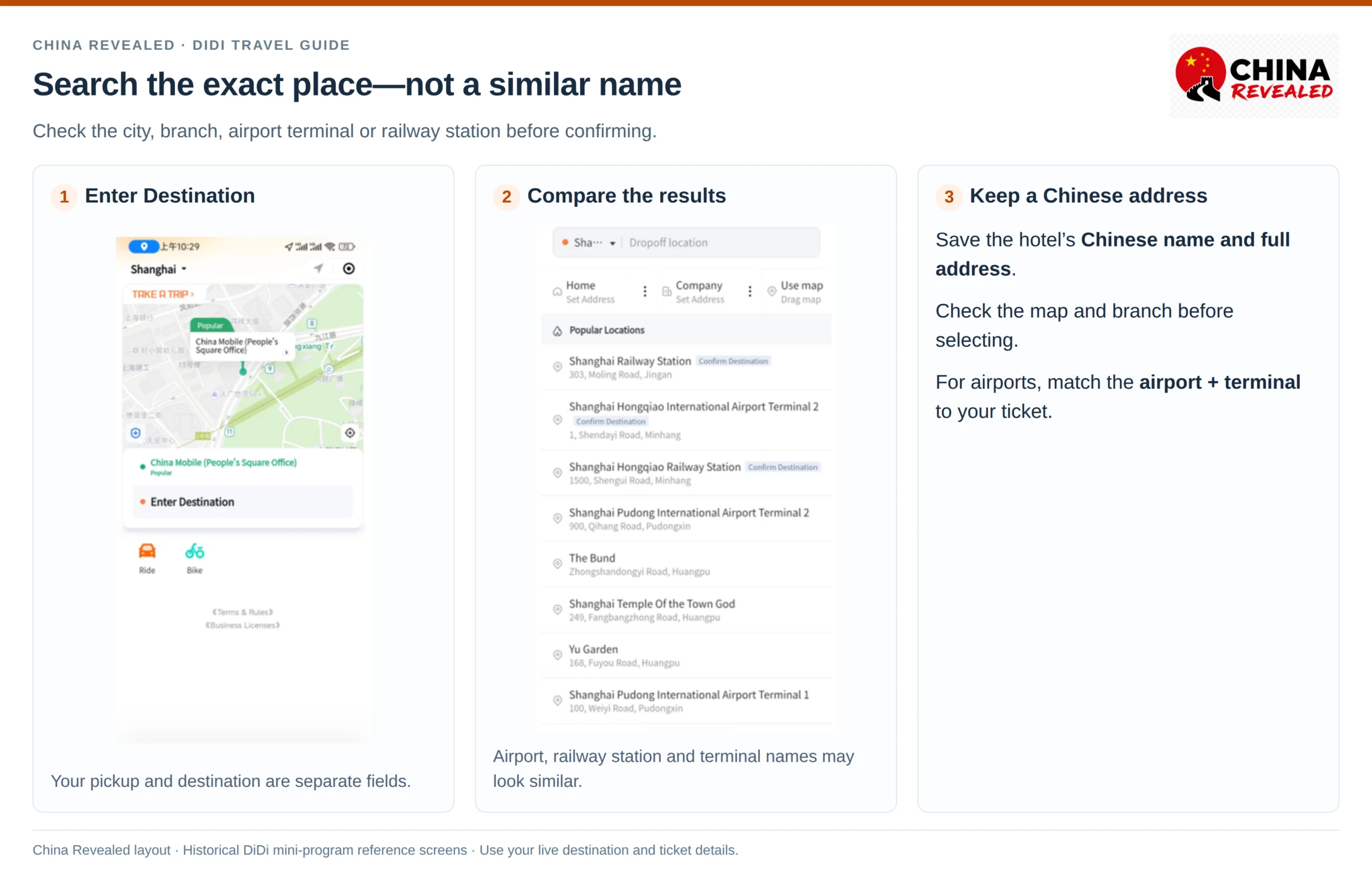Open the Business Licenses link

(243, 625)
